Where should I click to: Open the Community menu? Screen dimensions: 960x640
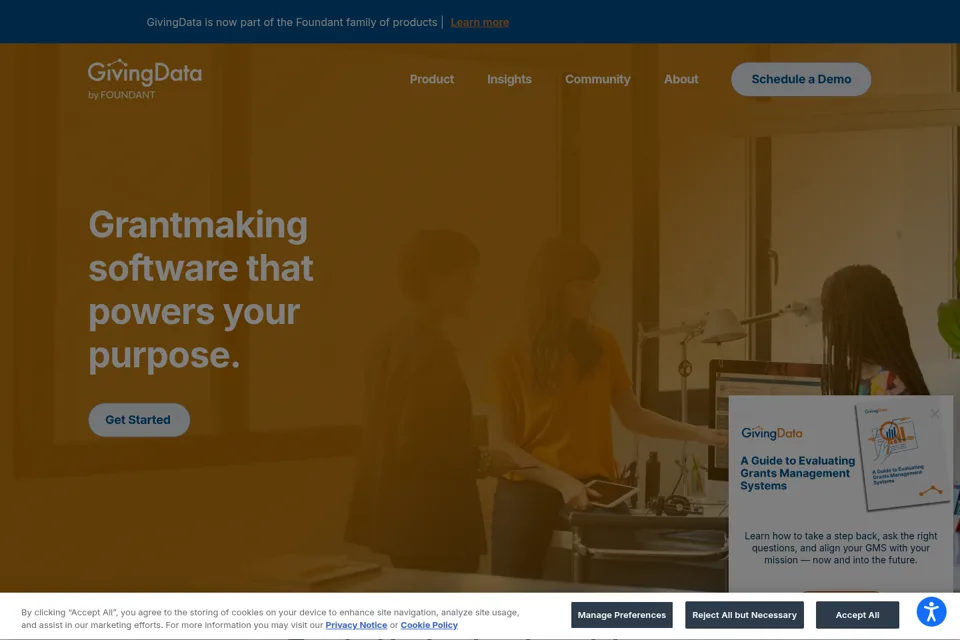click(598, 79)
